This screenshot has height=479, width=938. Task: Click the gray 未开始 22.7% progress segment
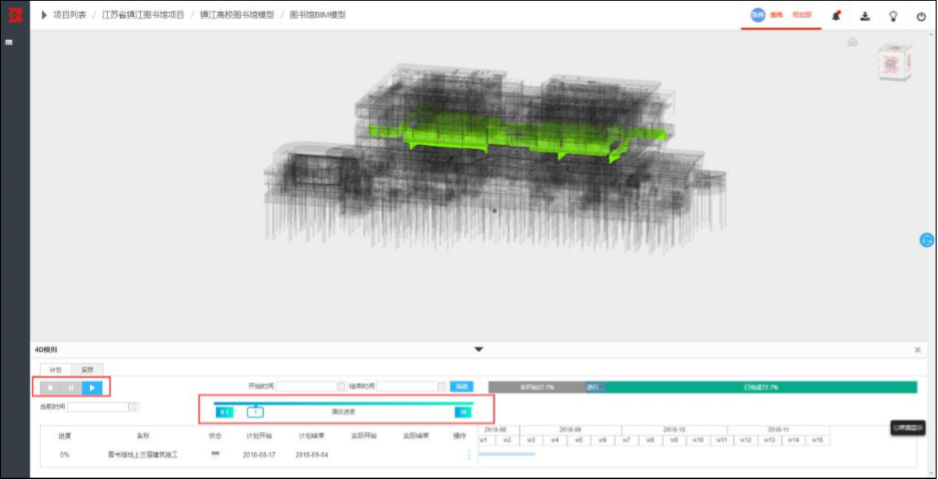[x=537, y=387]
